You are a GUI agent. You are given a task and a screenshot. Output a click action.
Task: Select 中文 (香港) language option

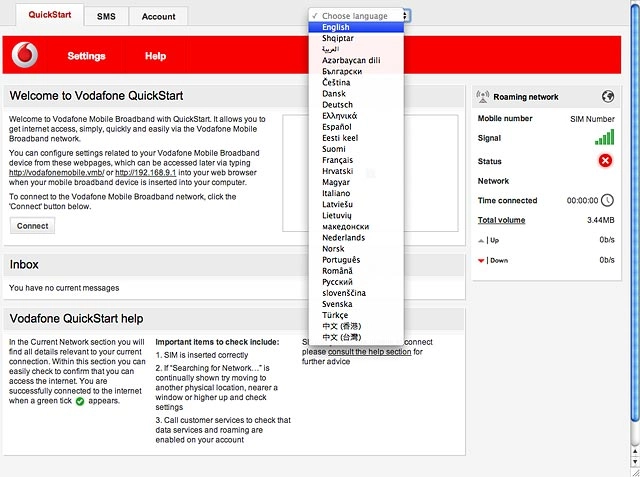pyautogui.click(x=356, y=326)
